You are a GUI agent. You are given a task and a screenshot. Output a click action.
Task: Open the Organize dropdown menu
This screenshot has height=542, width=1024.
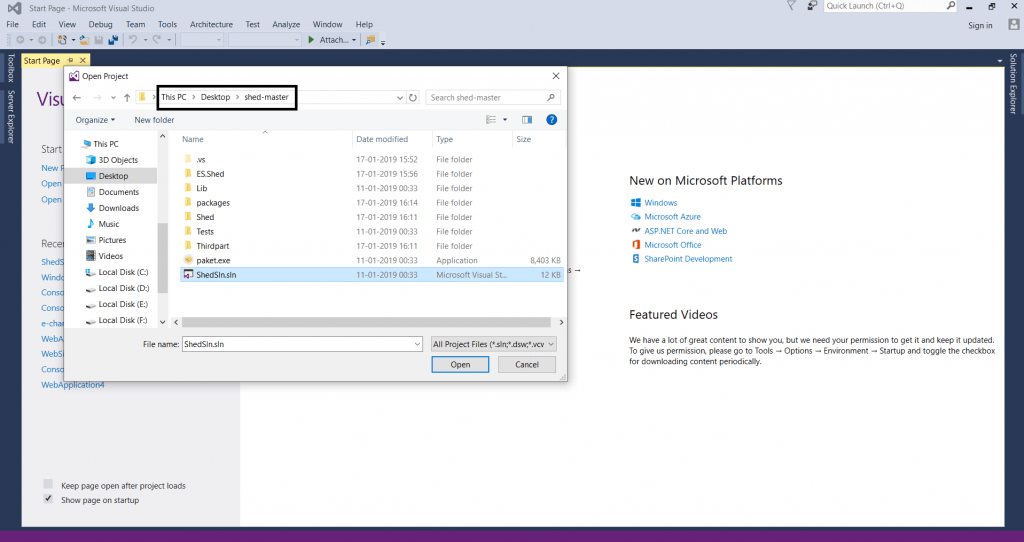tap(95, 120)
